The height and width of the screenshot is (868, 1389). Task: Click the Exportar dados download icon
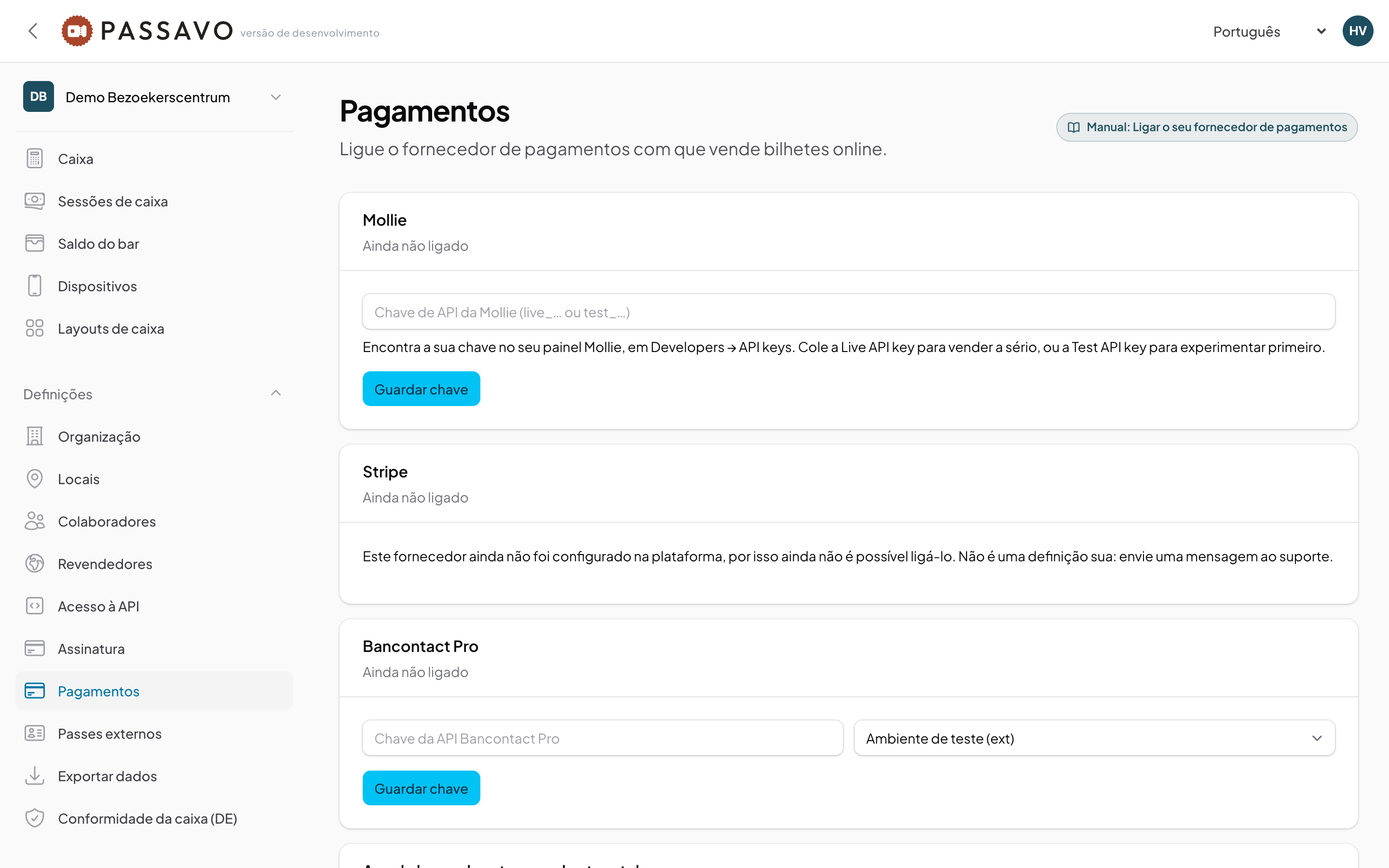[x=34, y=775]
